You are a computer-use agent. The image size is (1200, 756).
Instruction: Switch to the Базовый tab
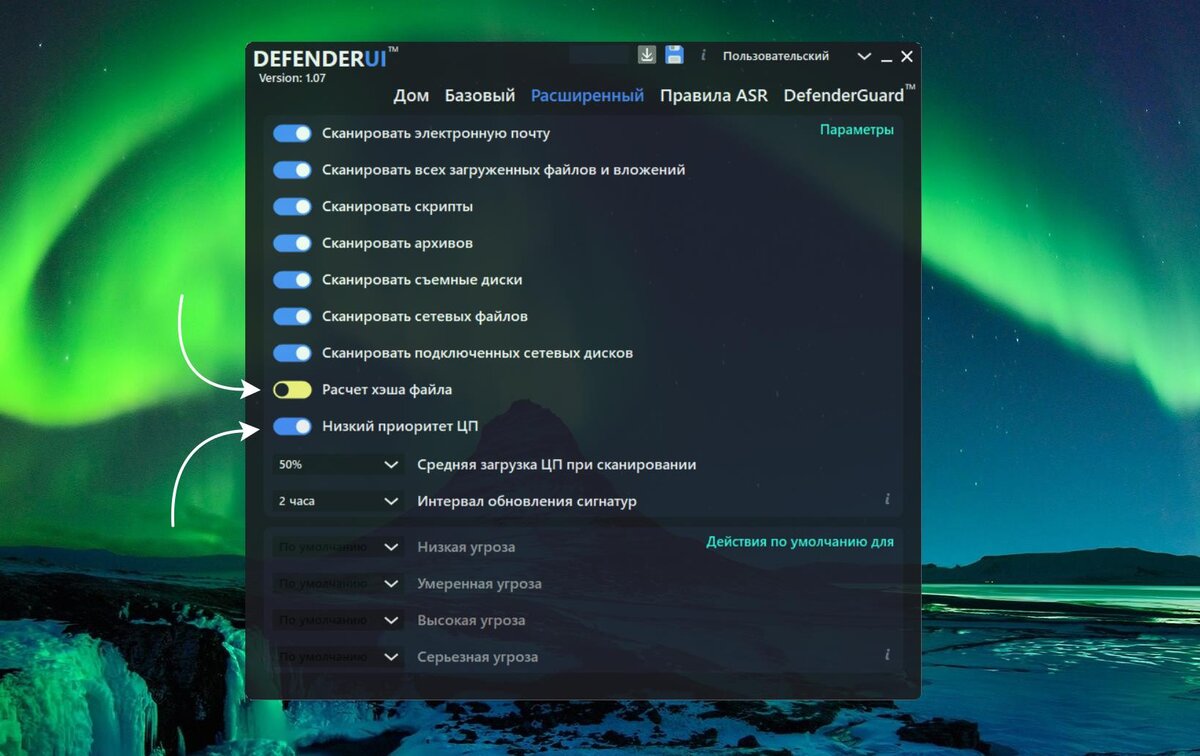click(x=480, y=96)
